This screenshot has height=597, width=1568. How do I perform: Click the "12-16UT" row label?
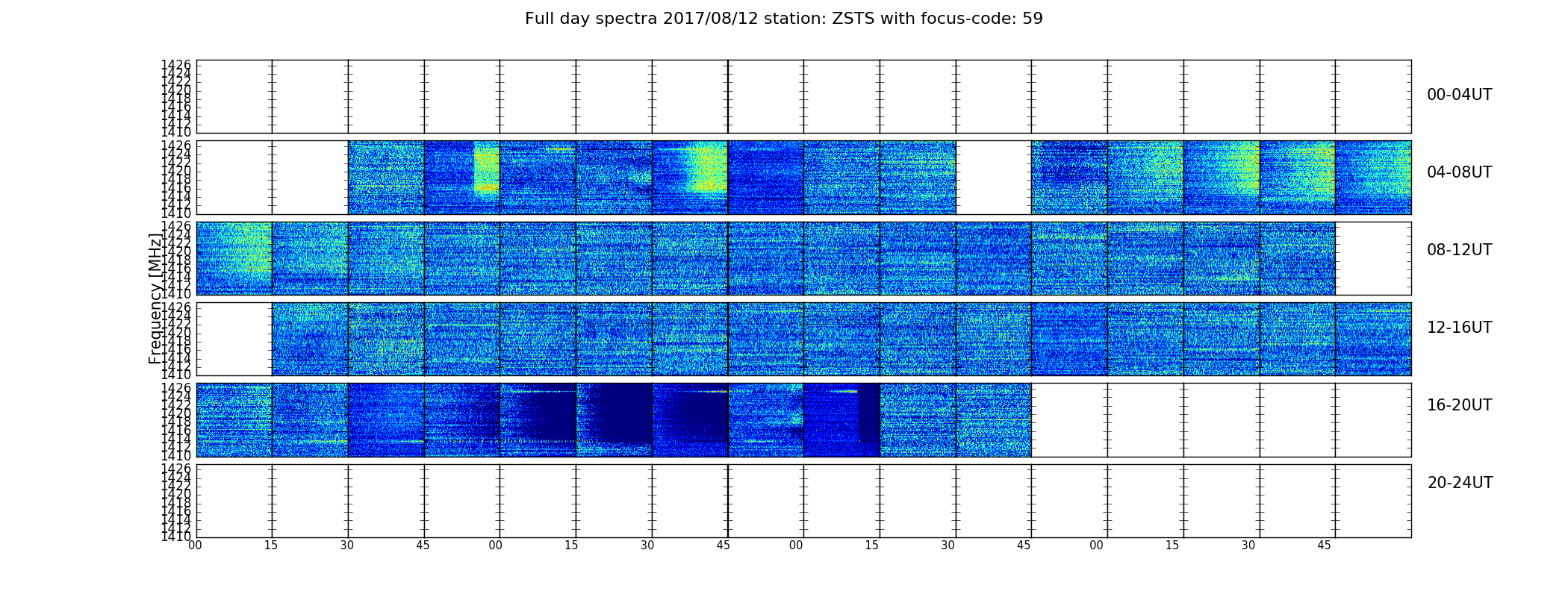coord(1459,328)
